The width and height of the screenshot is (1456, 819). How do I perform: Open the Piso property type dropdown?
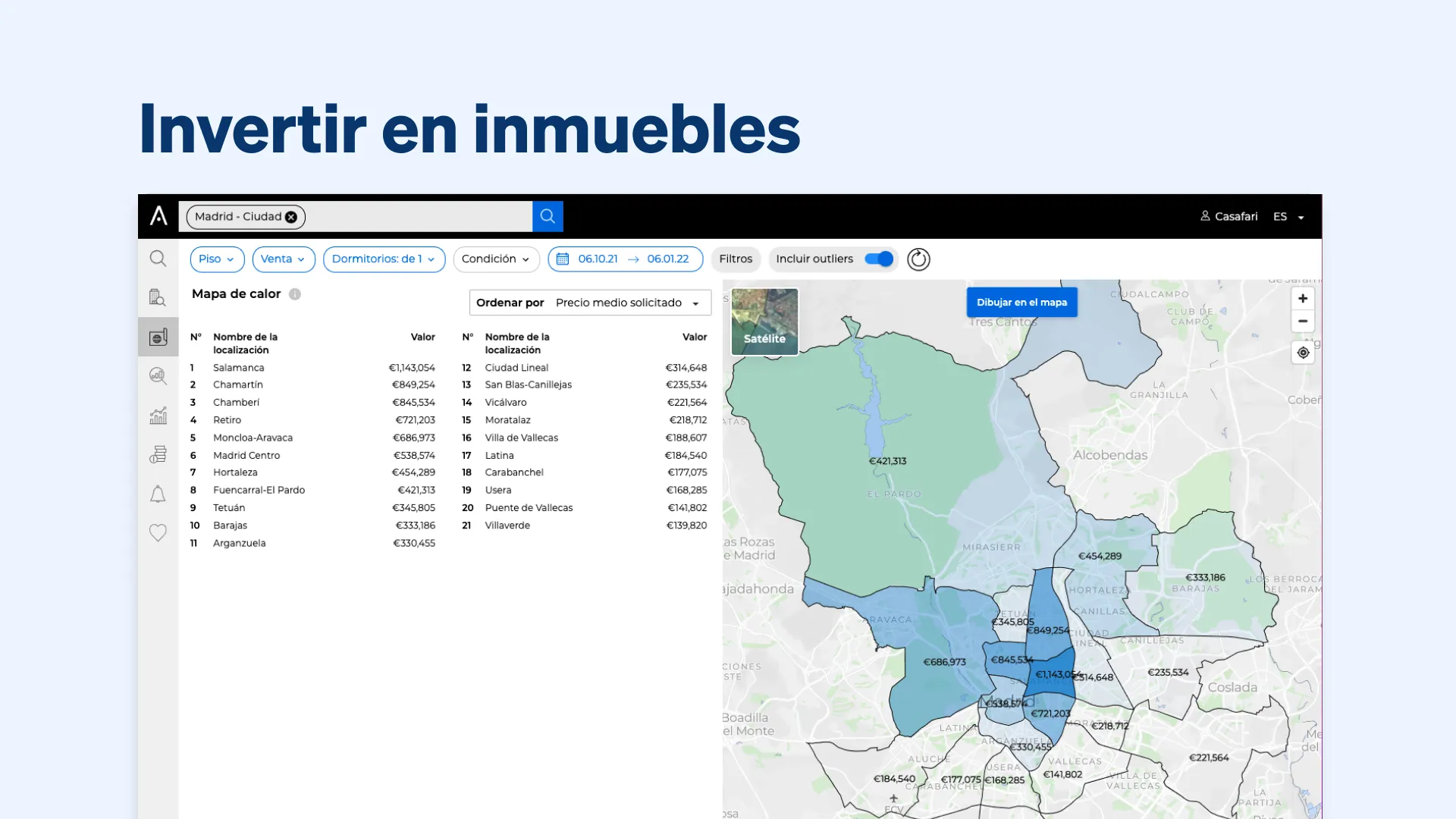pos(217,259)
